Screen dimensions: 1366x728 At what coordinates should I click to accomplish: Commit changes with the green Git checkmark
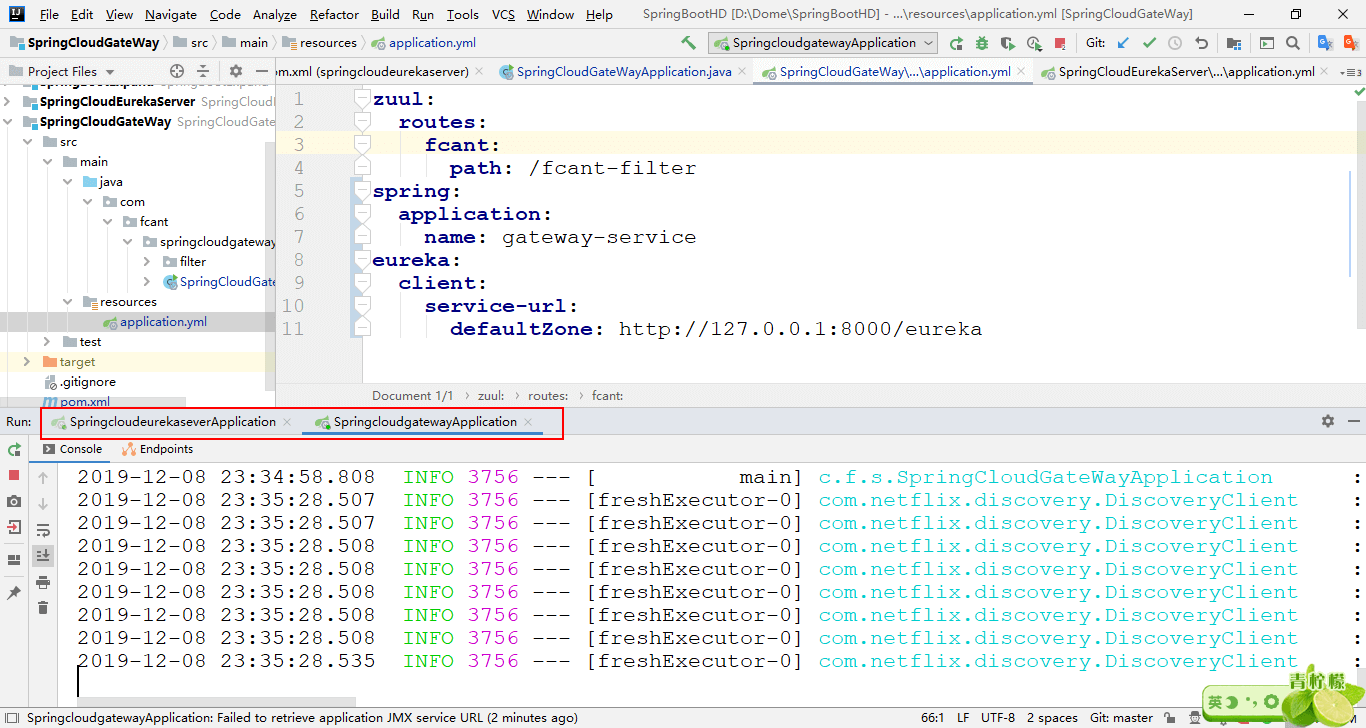pos(1149,43)
